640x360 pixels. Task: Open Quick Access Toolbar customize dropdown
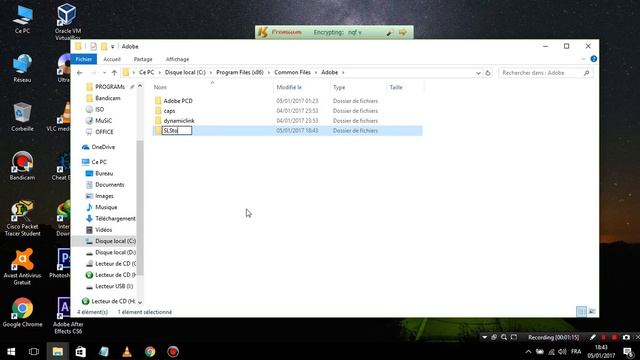(x=113, y=47)
